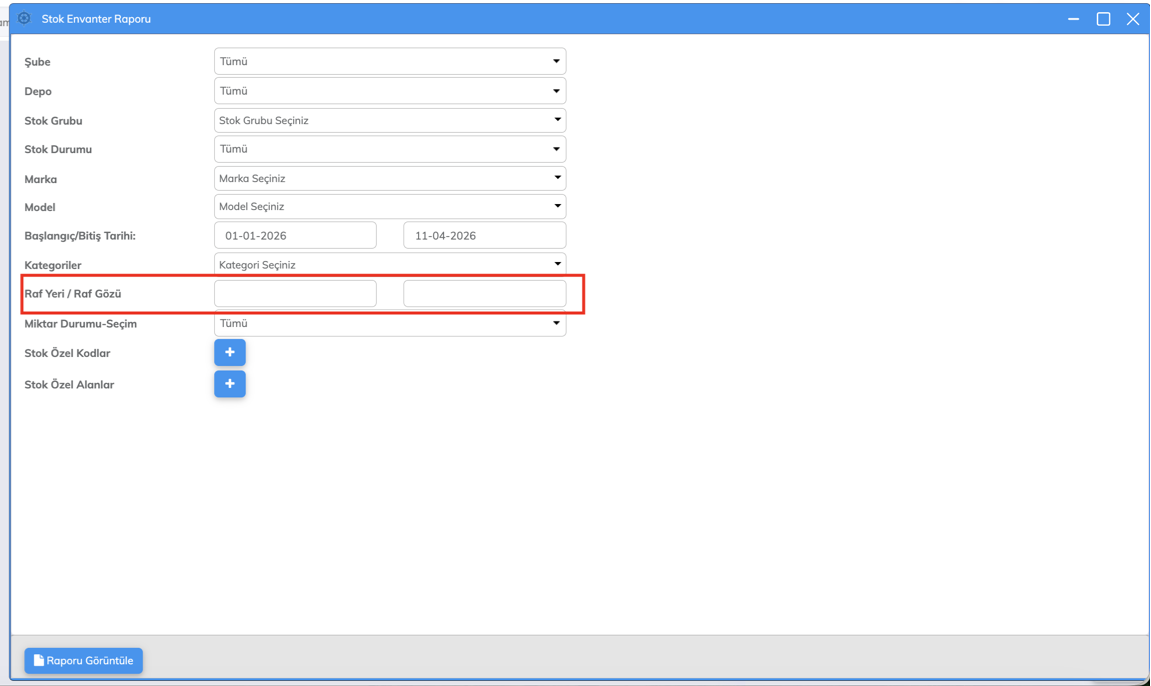
Task: Open the Stok Grubu Seçiniz dropdown
Action: coord(389,120)
